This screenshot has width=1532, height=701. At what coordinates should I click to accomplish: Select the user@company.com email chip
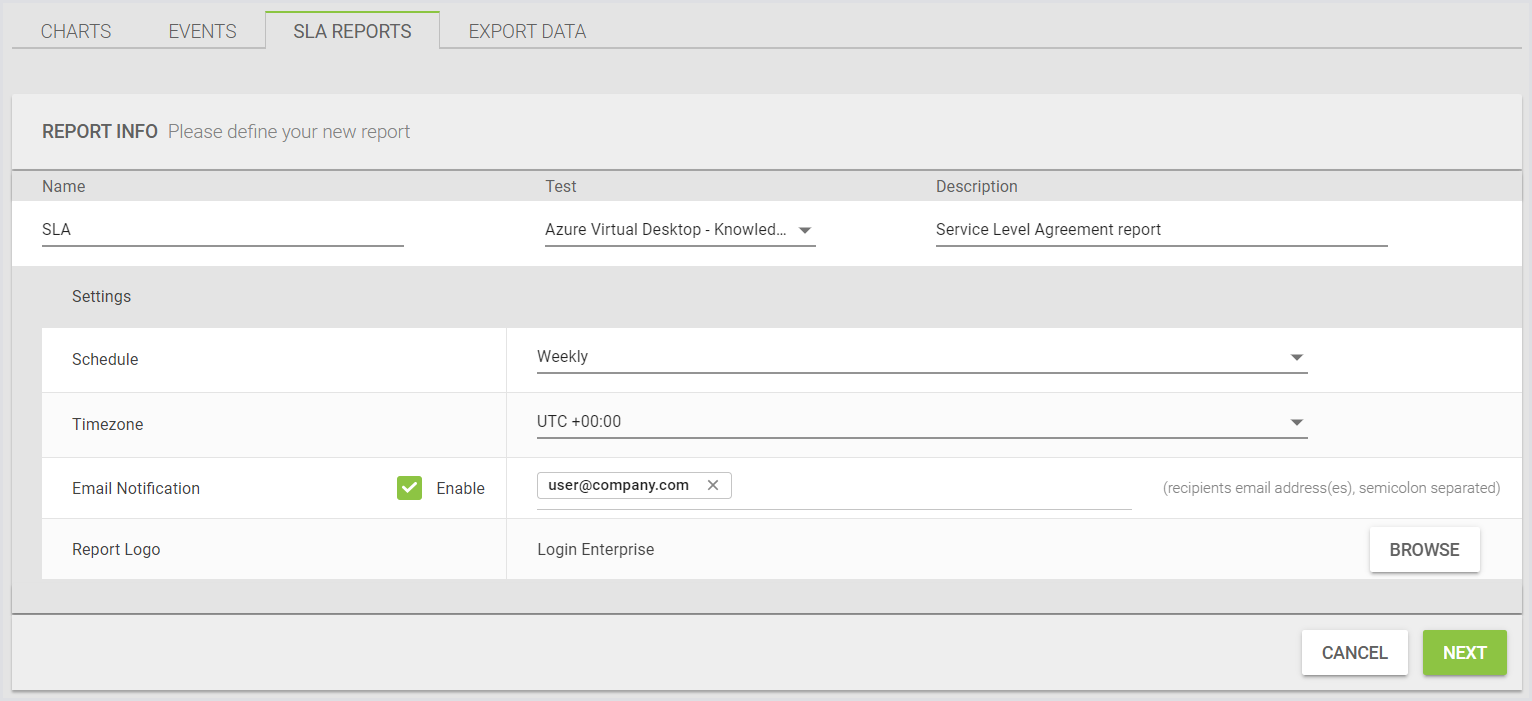[x=618, y=486]
